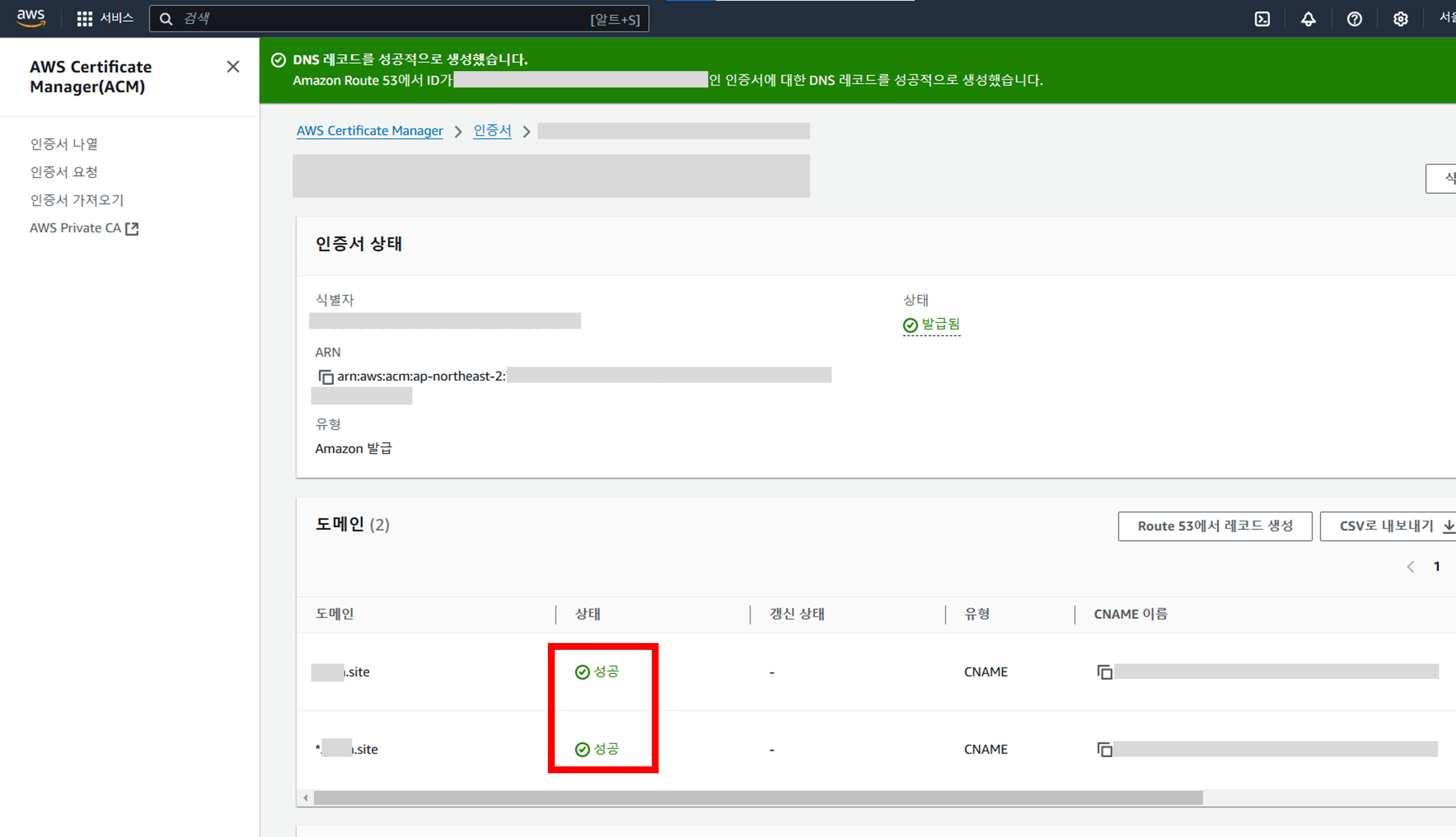1456x837 pixels.
Task: Copy CNAME name for wildcard domain
Action: click(1104, 750)
